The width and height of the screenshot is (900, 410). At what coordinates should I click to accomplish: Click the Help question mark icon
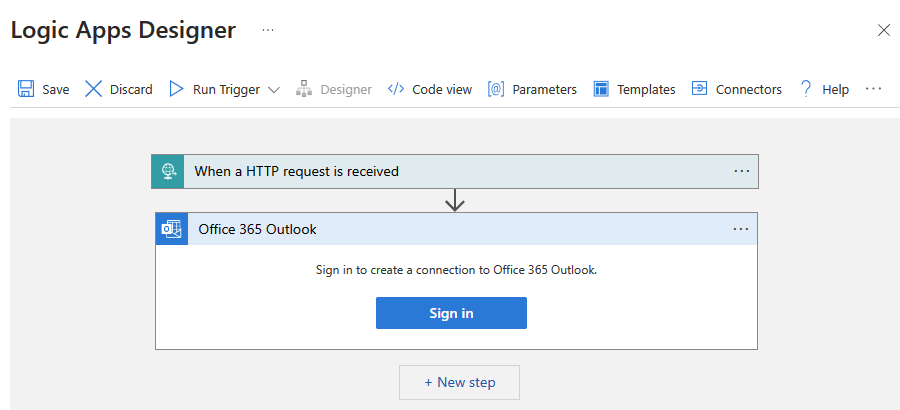(x=805, y=89)
